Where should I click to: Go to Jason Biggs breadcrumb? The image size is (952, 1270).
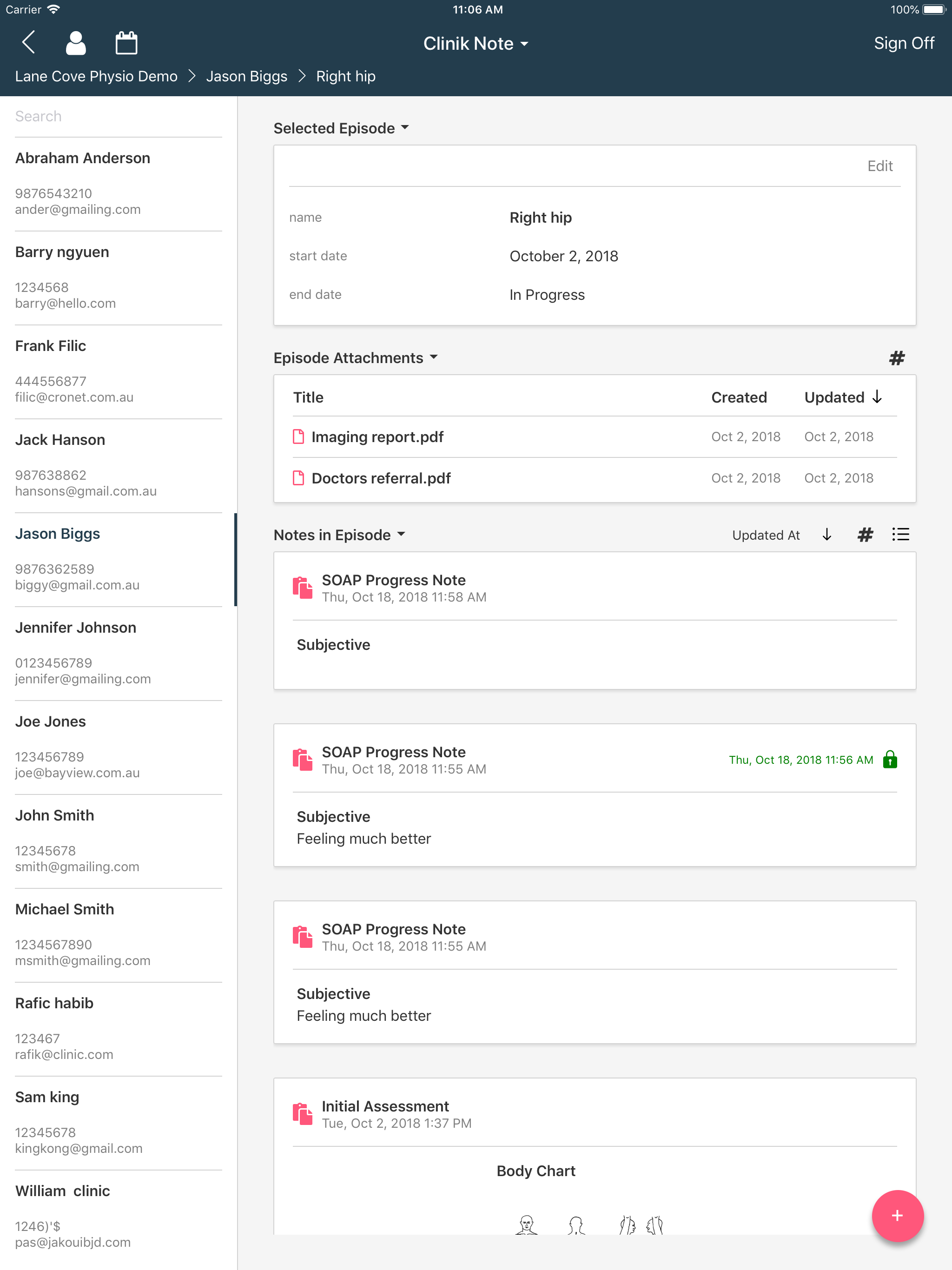(x=246, y=76)
